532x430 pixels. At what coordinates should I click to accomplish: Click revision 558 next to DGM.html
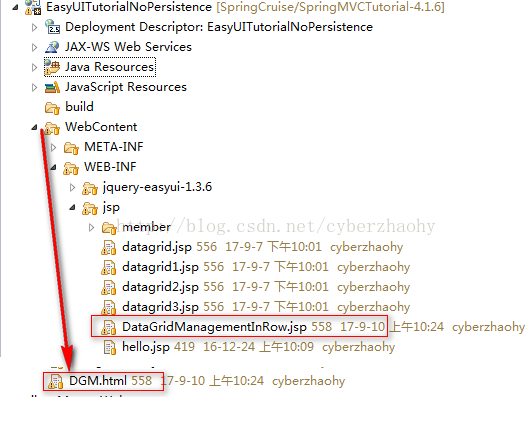(x=142, y=381)
